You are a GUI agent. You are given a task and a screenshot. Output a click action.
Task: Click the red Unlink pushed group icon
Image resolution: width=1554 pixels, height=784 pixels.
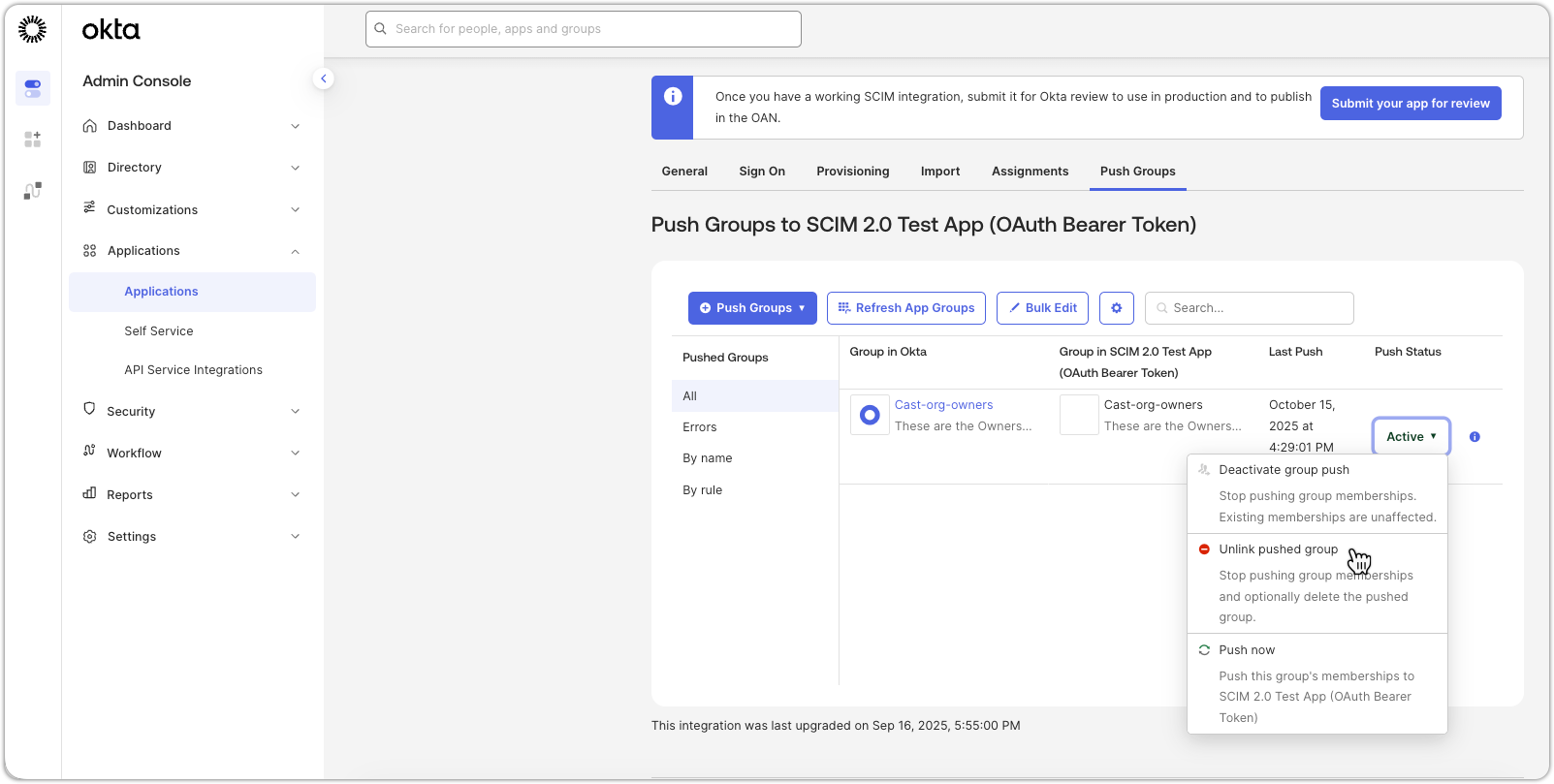coord(1204,549)
